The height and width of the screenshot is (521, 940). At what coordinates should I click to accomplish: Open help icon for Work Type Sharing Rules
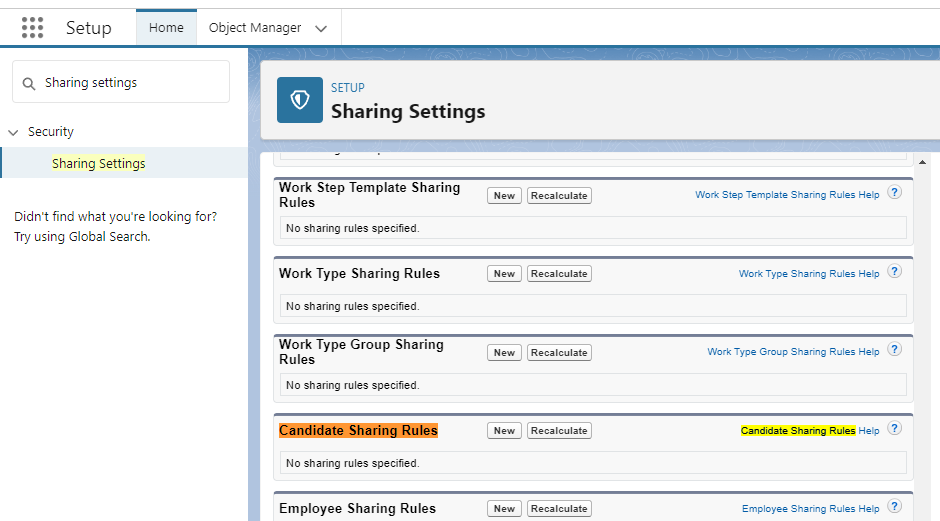pyautogui.click(x=895, y=271)
